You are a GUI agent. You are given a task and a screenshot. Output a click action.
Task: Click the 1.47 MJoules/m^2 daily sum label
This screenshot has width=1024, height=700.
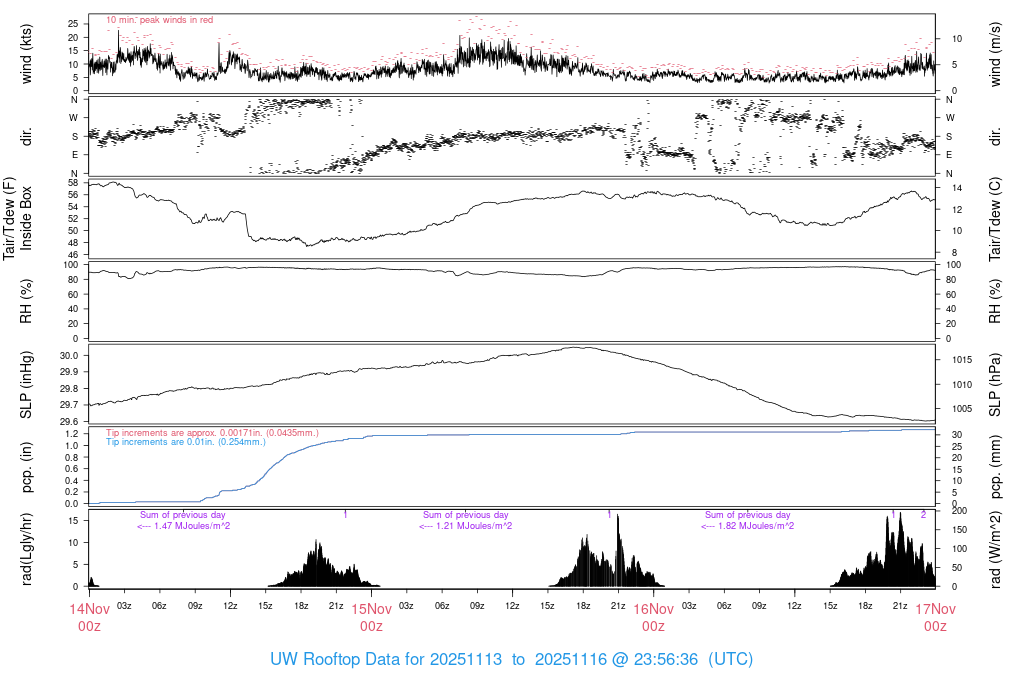pyautogui.click(x=184, y=526)
